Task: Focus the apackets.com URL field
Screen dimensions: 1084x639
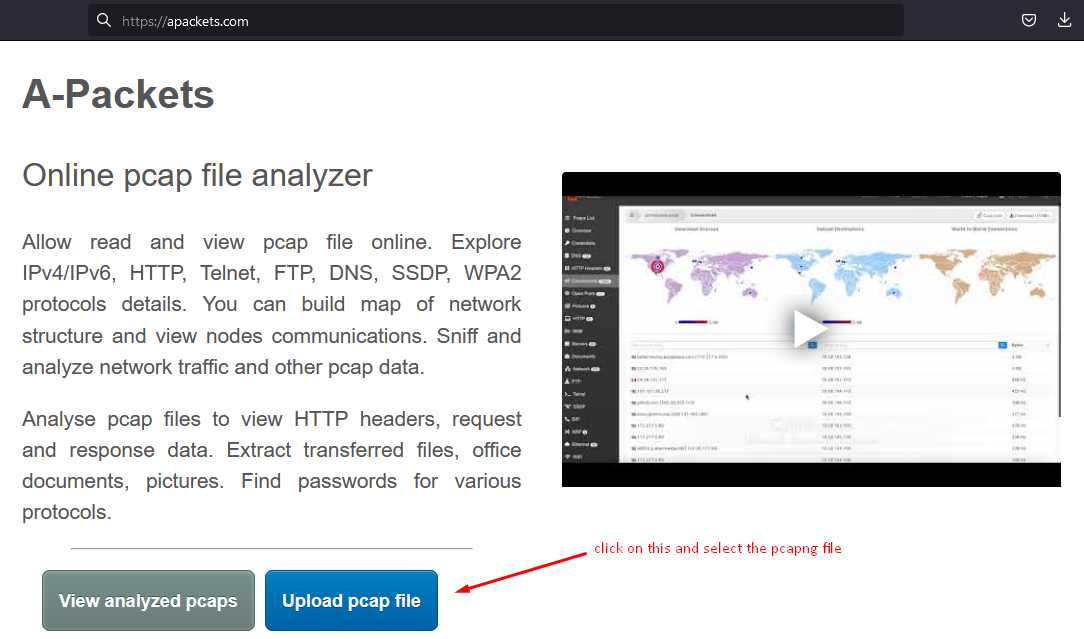Action: point(500,20)
